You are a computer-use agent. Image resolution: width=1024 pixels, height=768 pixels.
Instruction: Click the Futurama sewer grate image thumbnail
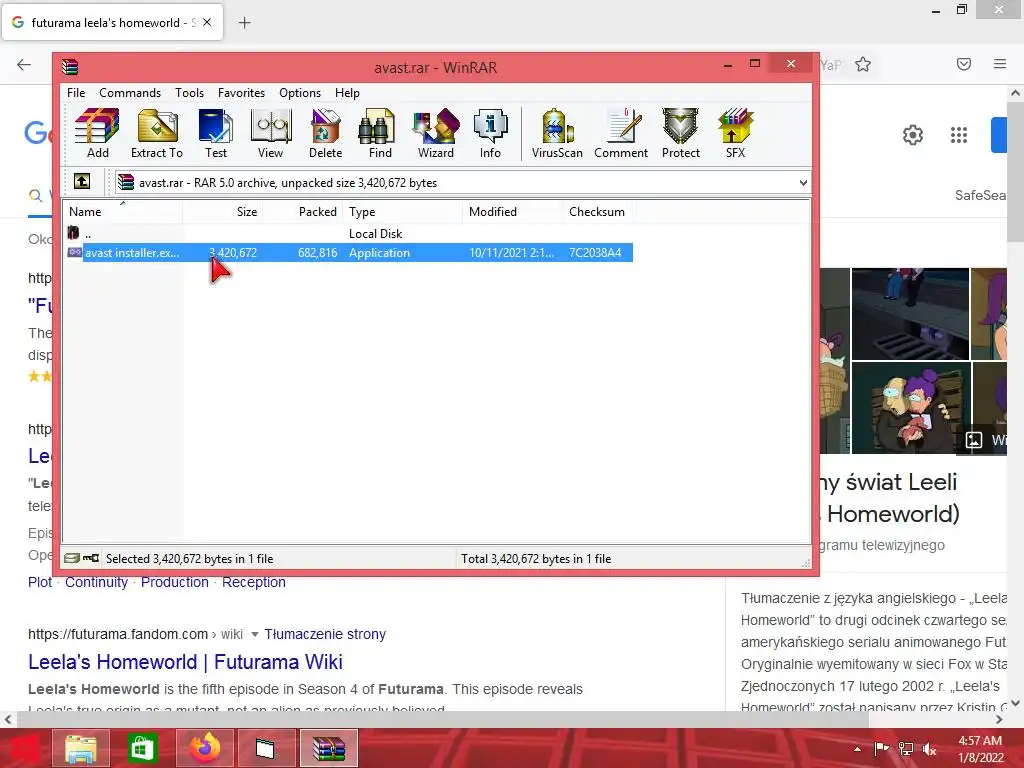coord(910,313)
